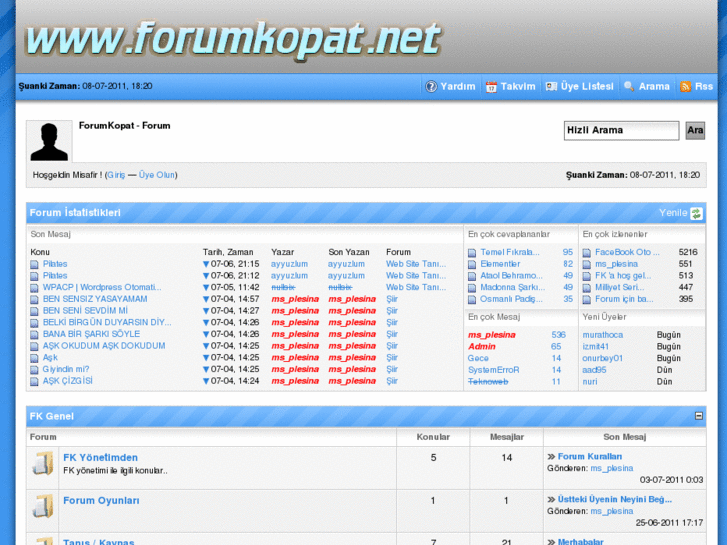This screenshot has width=727, height=545.
Task: Click the page icon beside BEN SENSIZ YASAYAMAM
Action: (34, 300)
